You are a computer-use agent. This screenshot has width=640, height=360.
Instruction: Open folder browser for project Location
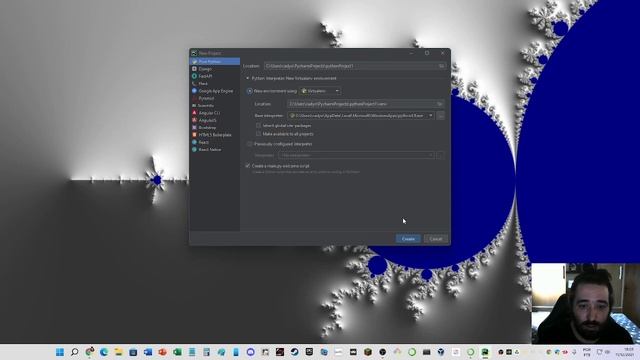(441, 66)
